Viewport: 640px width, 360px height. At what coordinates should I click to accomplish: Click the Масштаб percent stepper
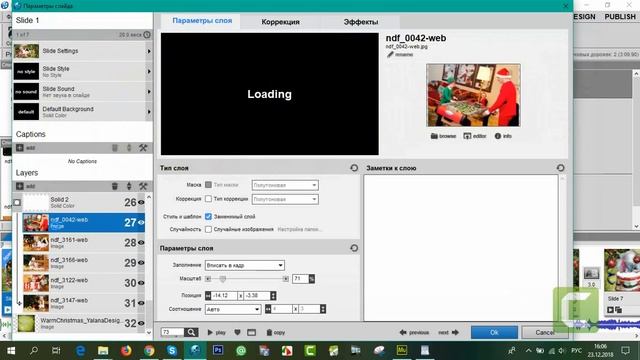click(x=312, y=279)
